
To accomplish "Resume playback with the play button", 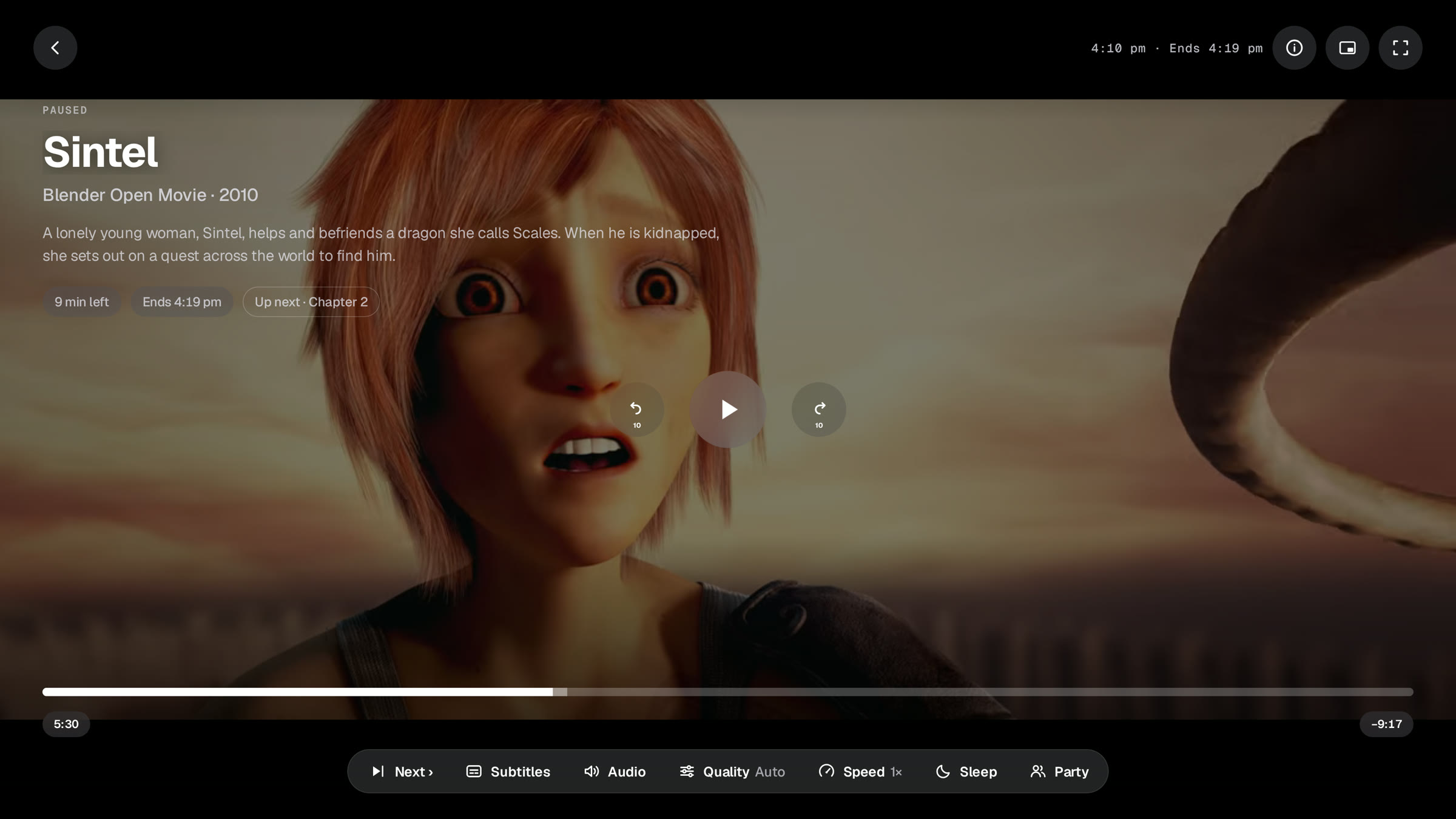I will (x=728, y=409).
